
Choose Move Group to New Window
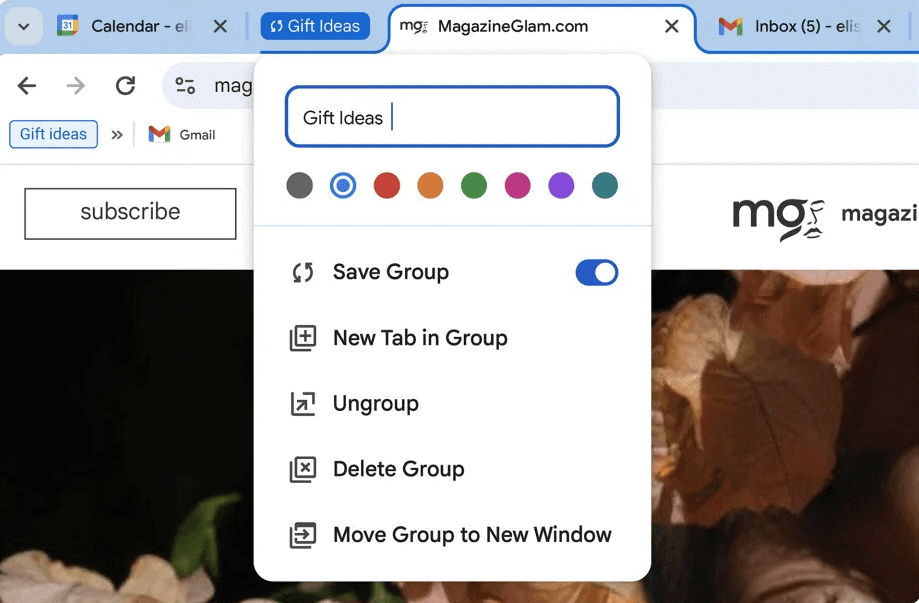pos(452,535)
